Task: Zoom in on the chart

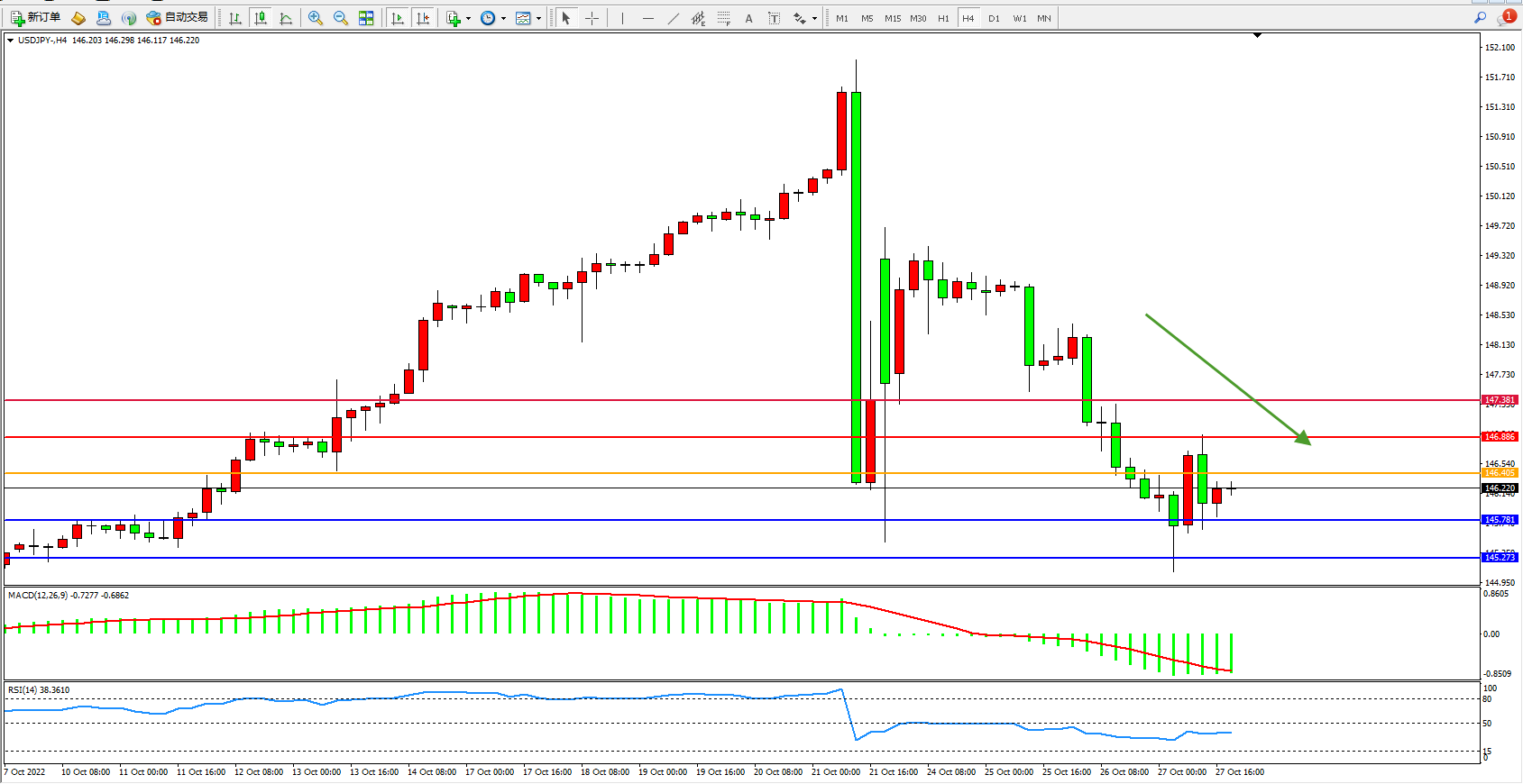Action: point(316,18)
